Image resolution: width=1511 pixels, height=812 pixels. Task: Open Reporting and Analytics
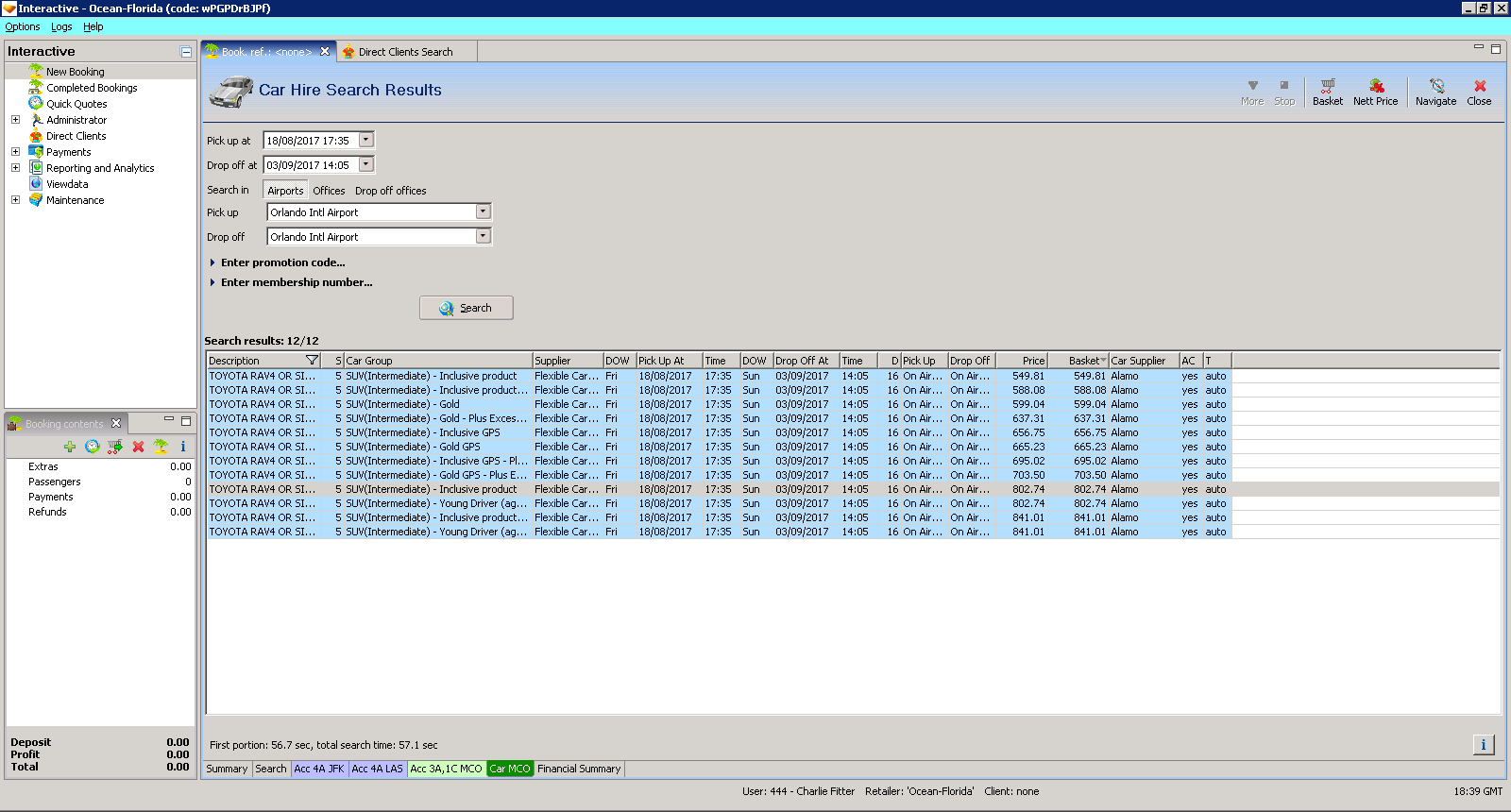100,168
